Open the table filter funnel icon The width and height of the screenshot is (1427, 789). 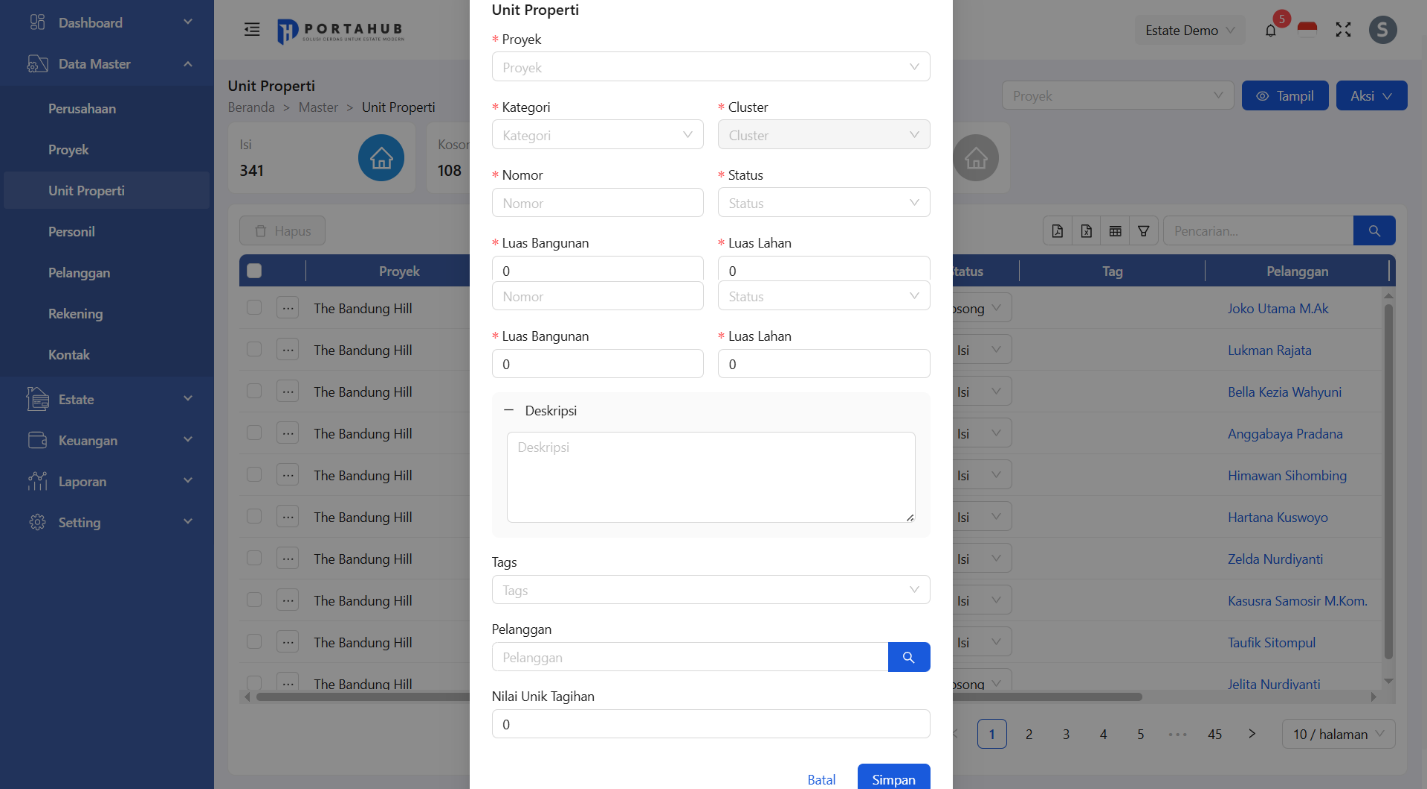(1143, 231)
